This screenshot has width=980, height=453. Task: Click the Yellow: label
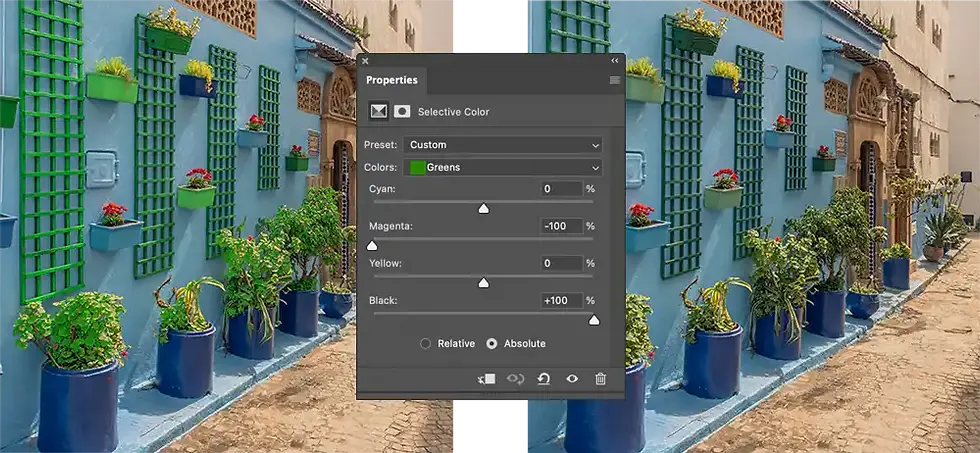click(386, 263)
